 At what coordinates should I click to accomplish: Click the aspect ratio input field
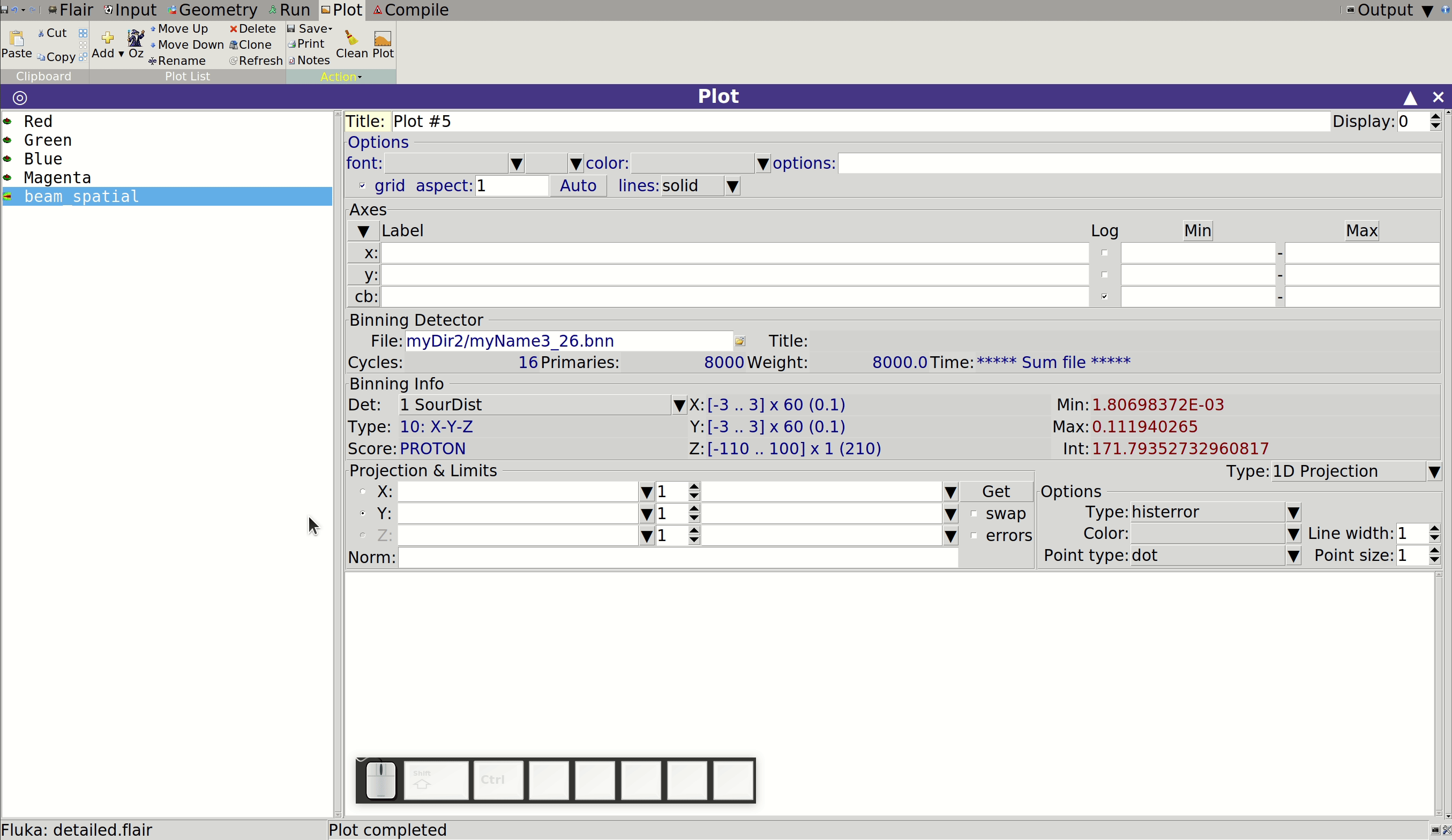click(x=511, y=185)
